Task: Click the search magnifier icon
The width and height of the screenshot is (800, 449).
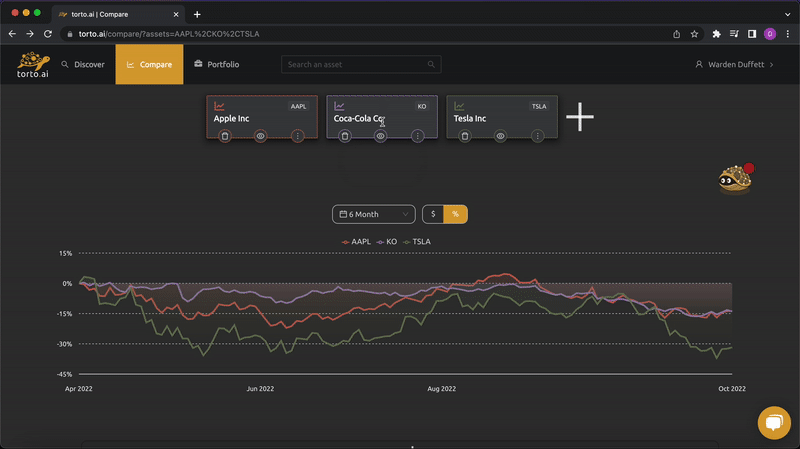Action: (431, 64)
